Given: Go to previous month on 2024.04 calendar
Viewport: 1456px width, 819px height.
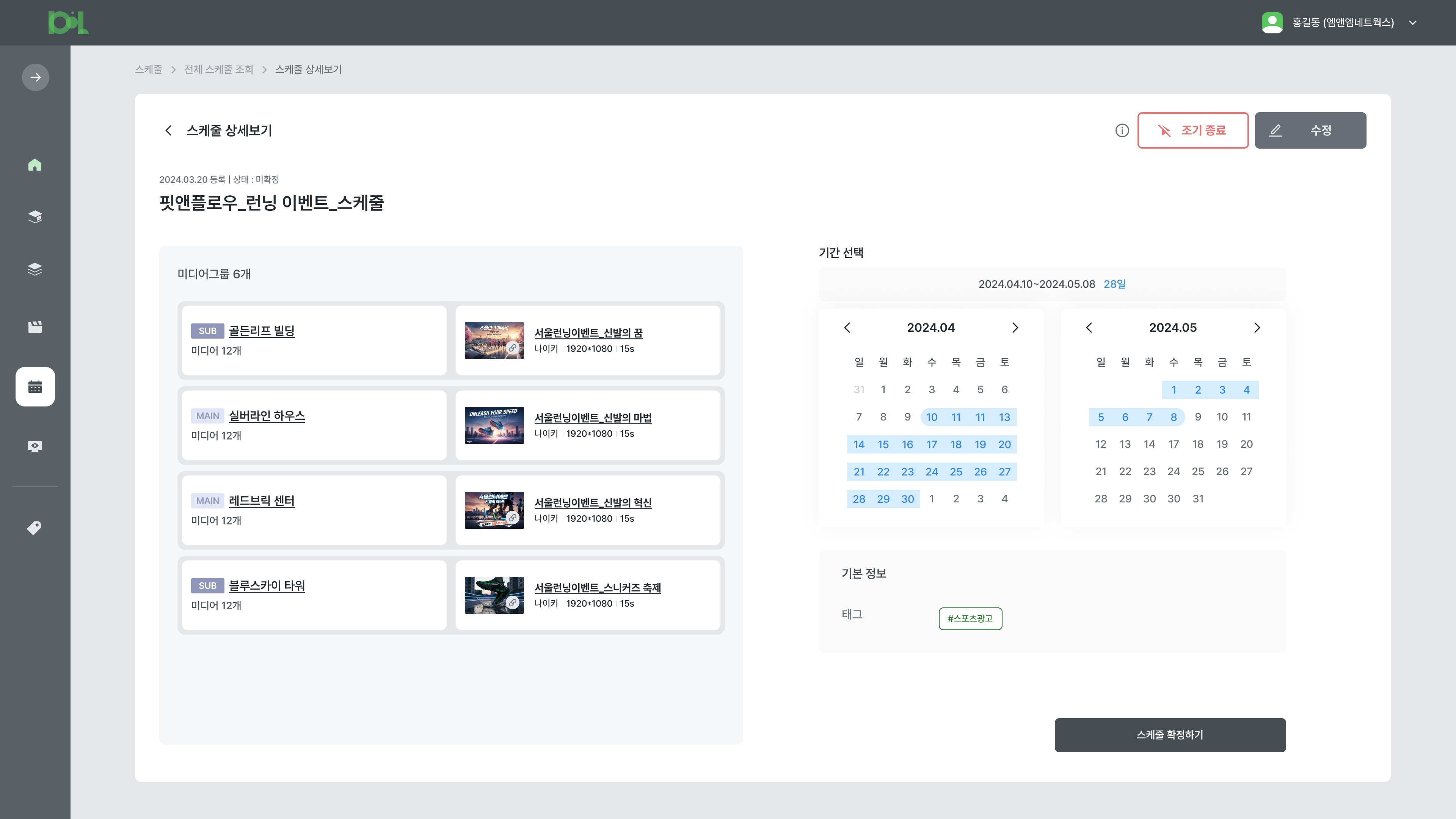Looking at the screenshot, I should (847, 328).
